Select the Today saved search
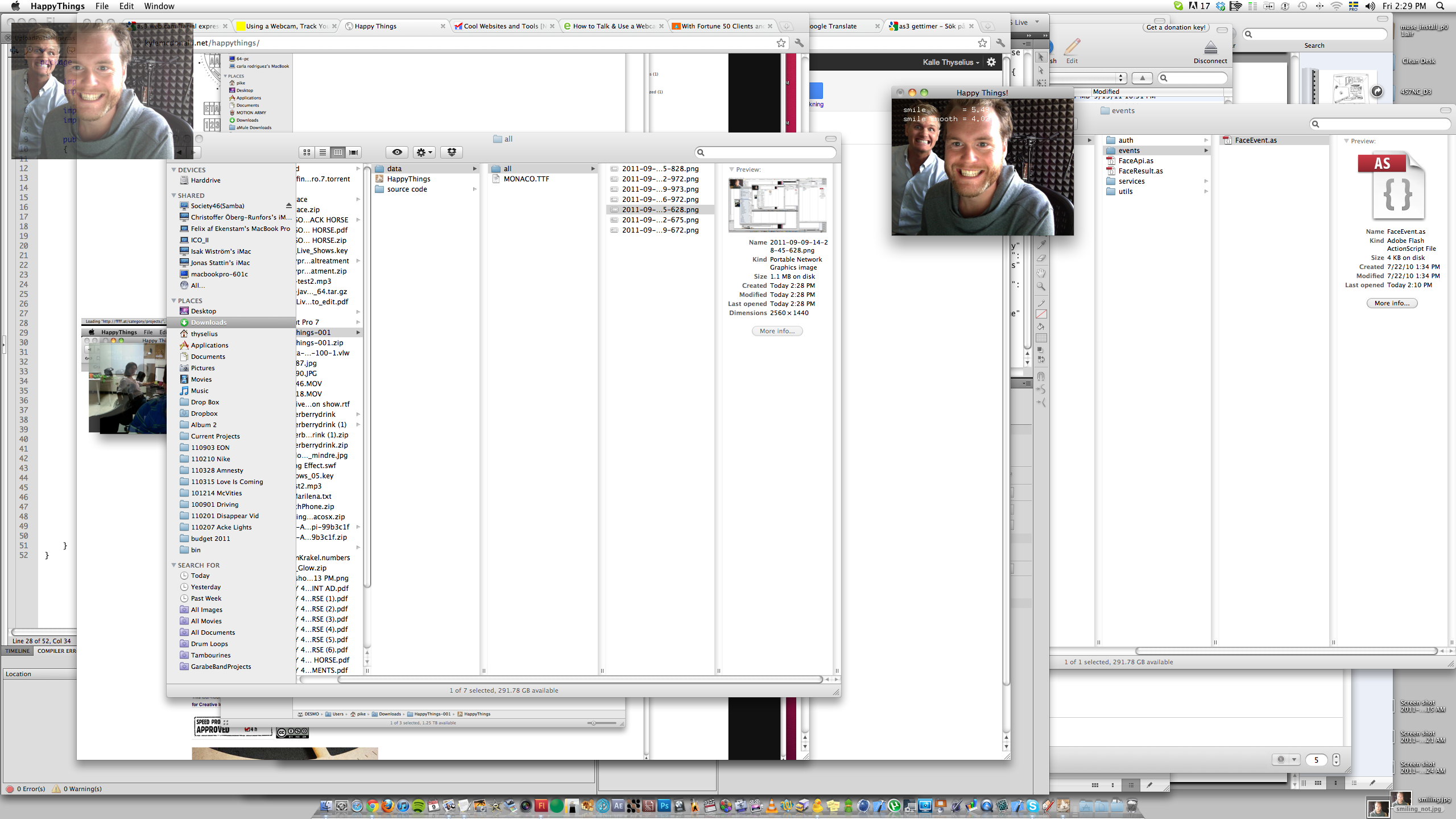 (231, 576)
